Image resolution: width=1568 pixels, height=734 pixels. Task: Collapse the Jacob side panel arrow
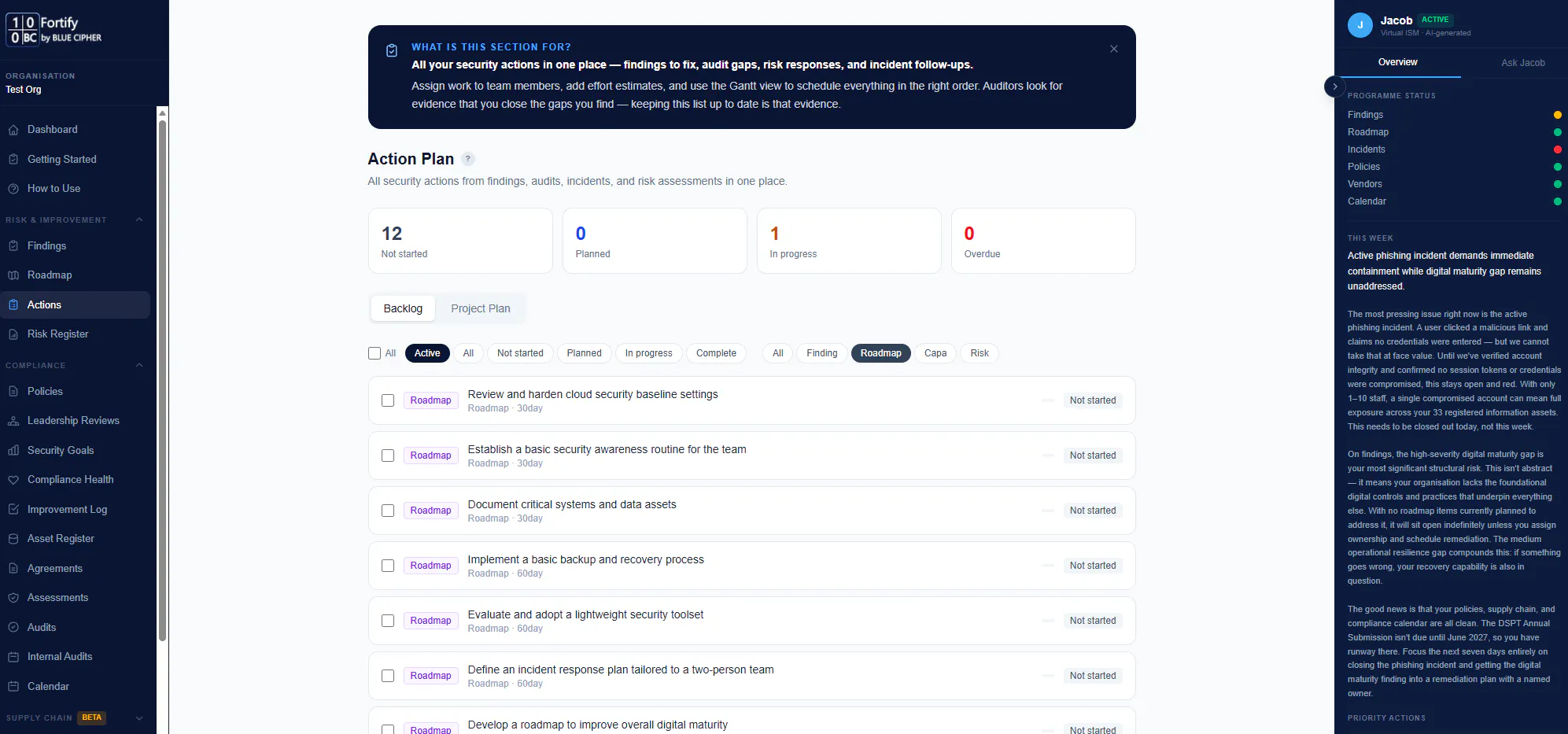(1334, 87)
